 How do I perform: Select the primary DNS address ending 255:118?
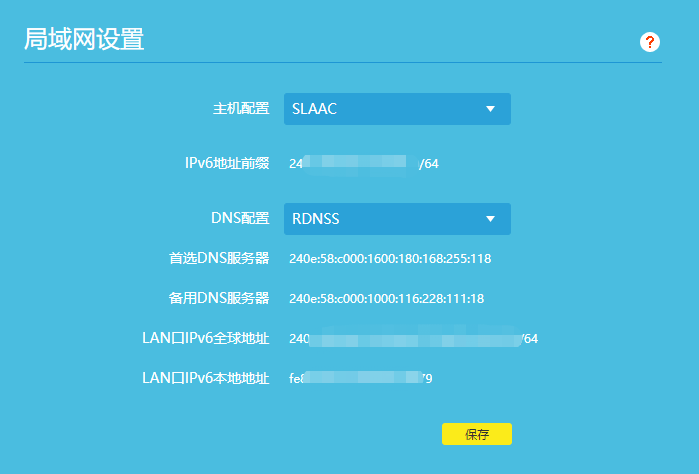[x=390, y=259]
